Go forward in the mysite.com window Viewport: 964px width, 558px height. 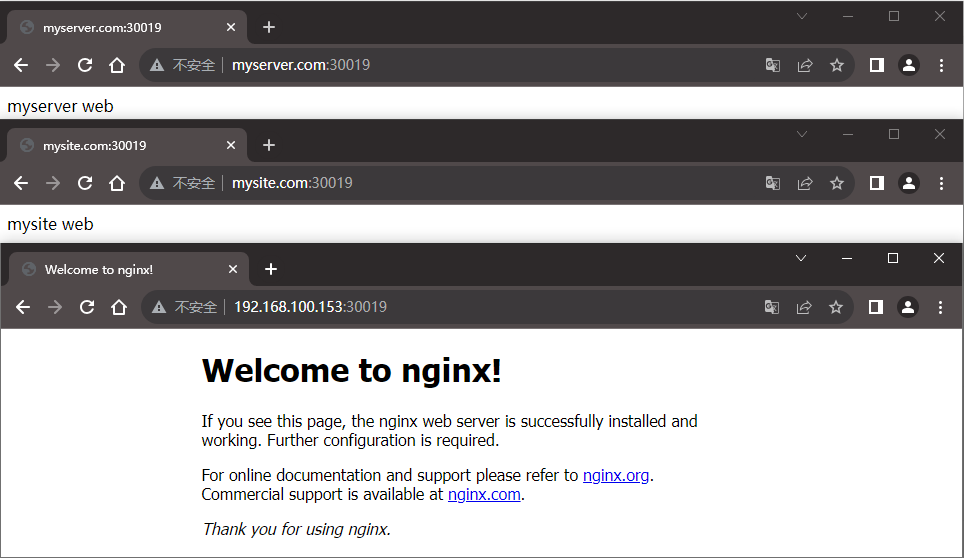53,183
